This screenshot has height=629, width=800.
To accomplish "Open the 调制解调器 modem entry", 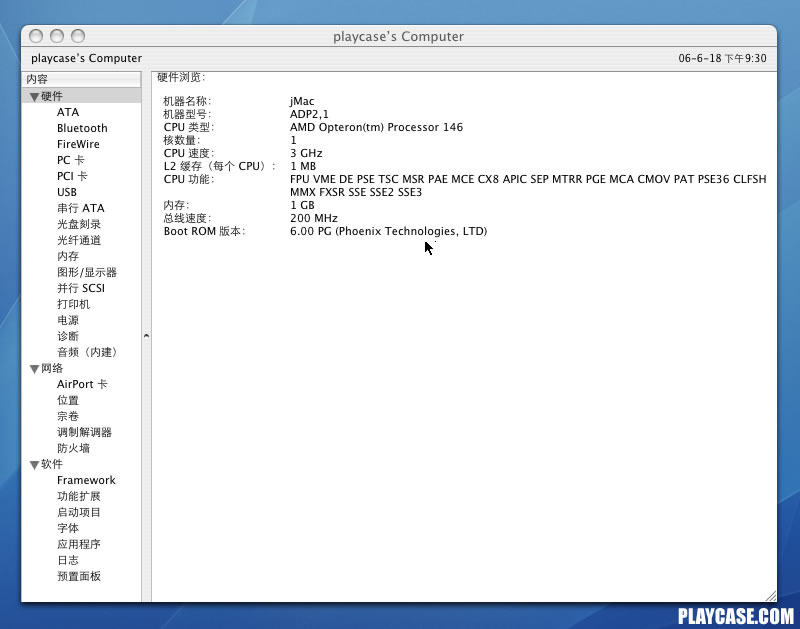I will (x=84, y=432).
